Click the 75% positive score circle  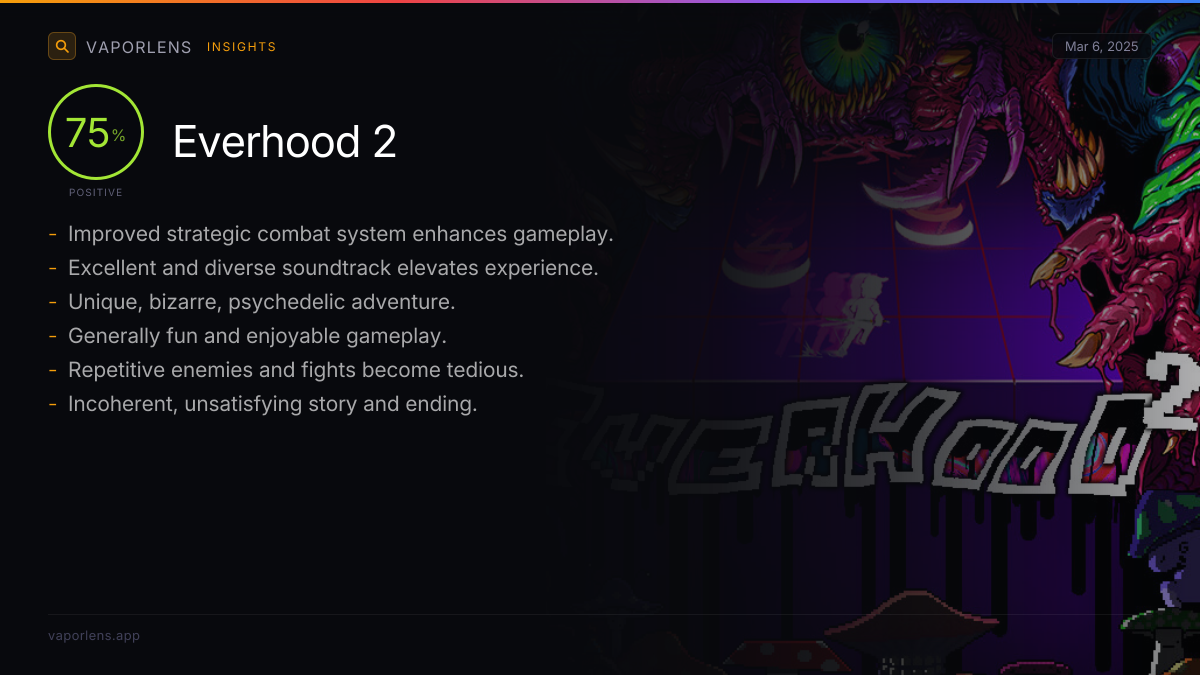coord(96,132)
